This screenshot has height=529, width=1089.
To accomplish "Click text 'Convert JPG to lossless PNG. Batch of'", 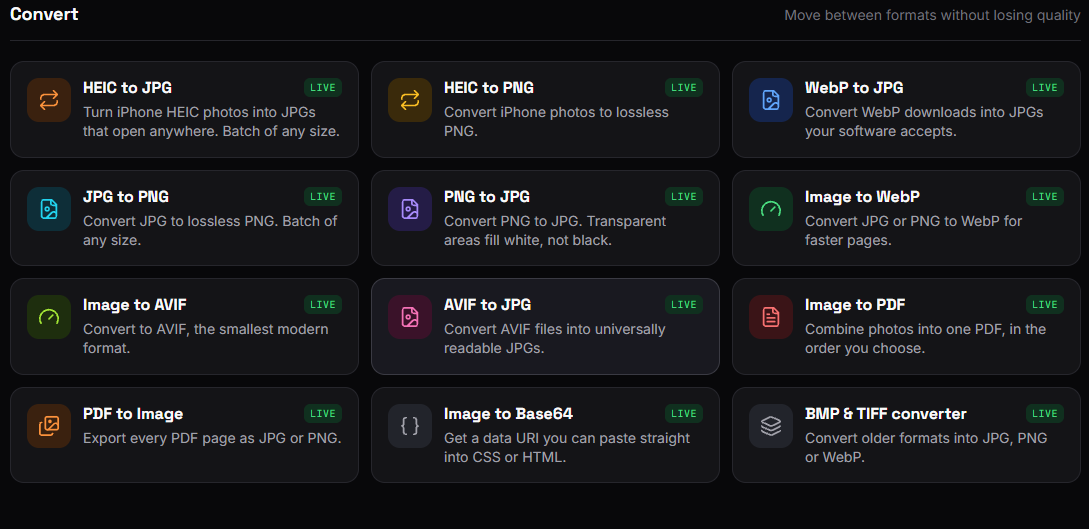I will 210,221.
